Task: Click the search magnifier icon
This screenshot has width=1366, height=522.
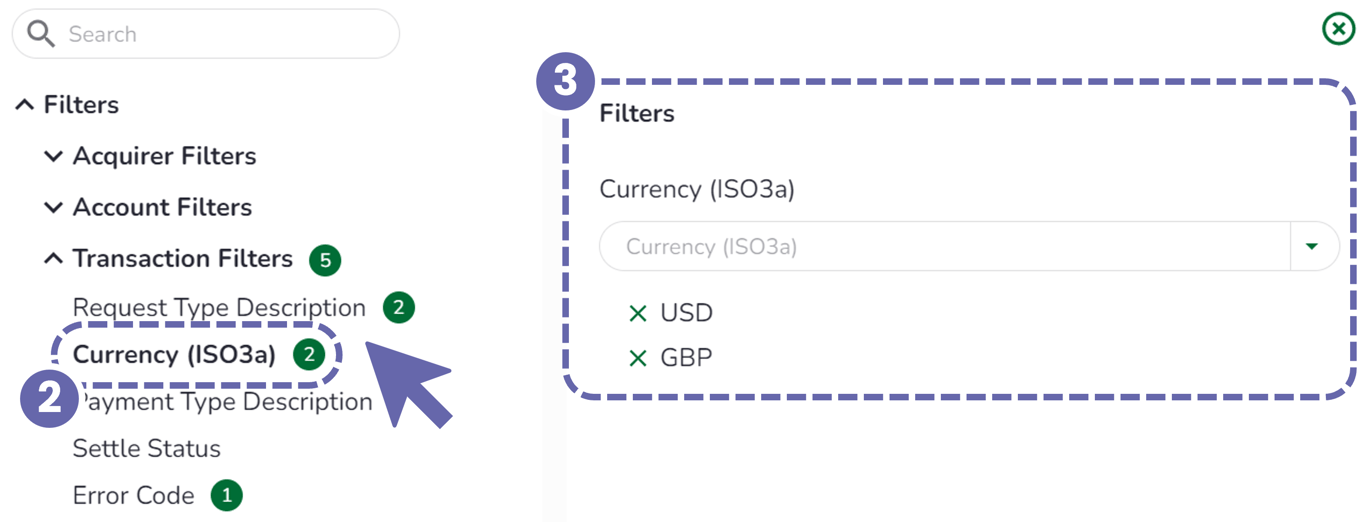Action: pos(41,35)
